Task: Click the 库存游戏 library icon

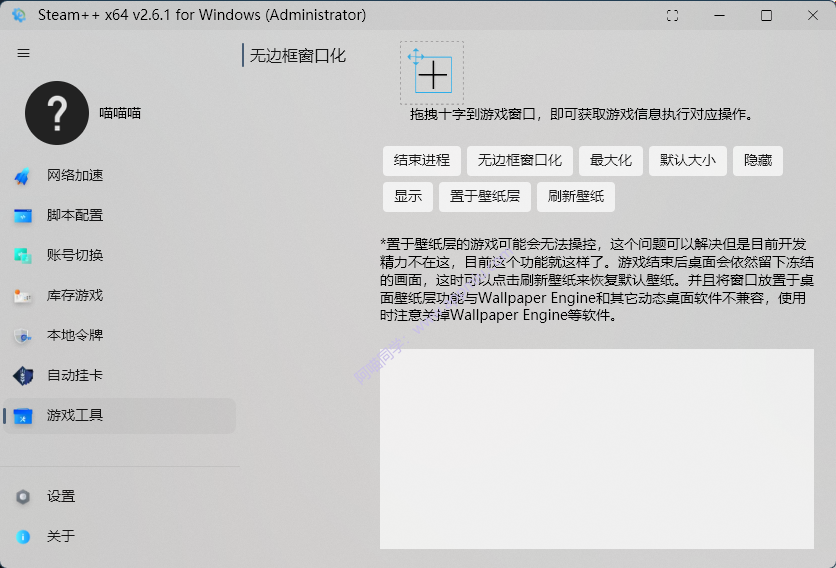Action: point(22,295)
